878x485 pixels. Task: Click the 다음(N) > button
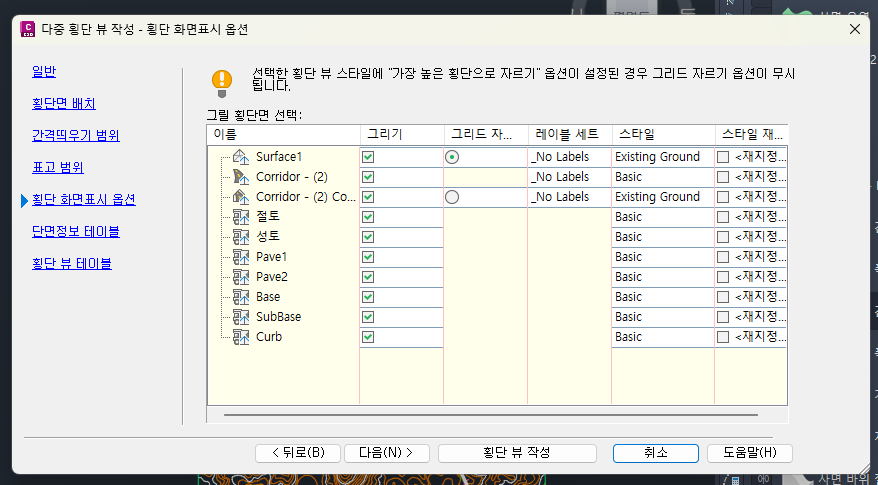386,453
